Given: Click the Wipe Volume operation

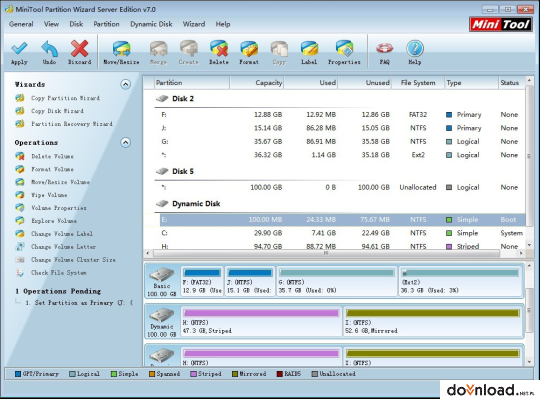Looking at the screenshot, I should 49,195.
